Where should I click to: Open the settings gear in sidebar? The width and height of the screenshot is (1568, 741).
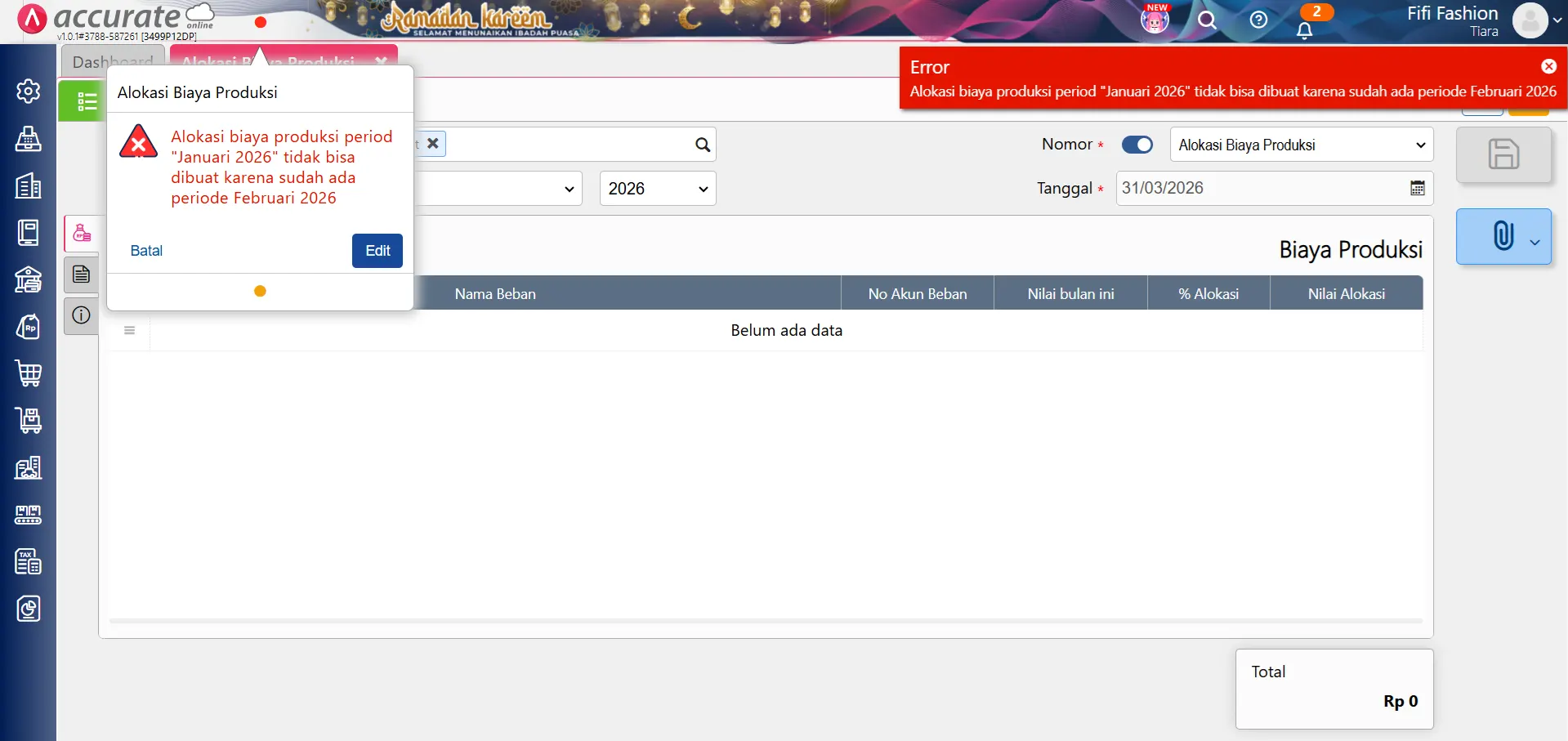pos(28,91)
